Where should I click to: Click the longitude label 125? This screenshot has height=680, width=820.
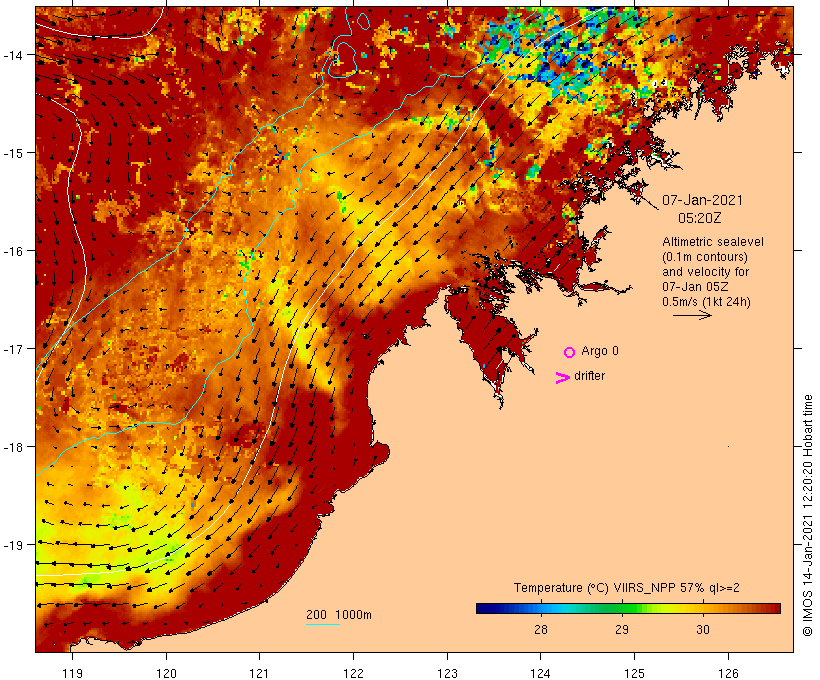pos(634,673)
